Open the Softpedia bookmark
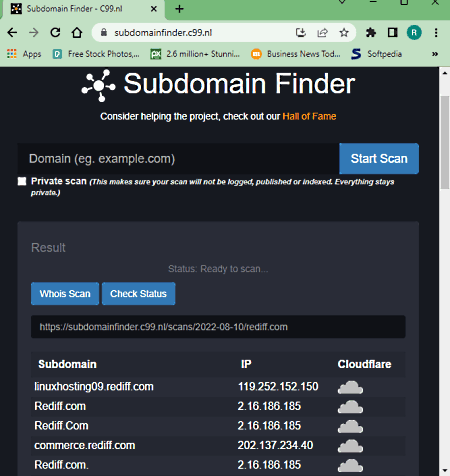The width and height of the screenshot is (450, 476). click(x=377, y=54)
